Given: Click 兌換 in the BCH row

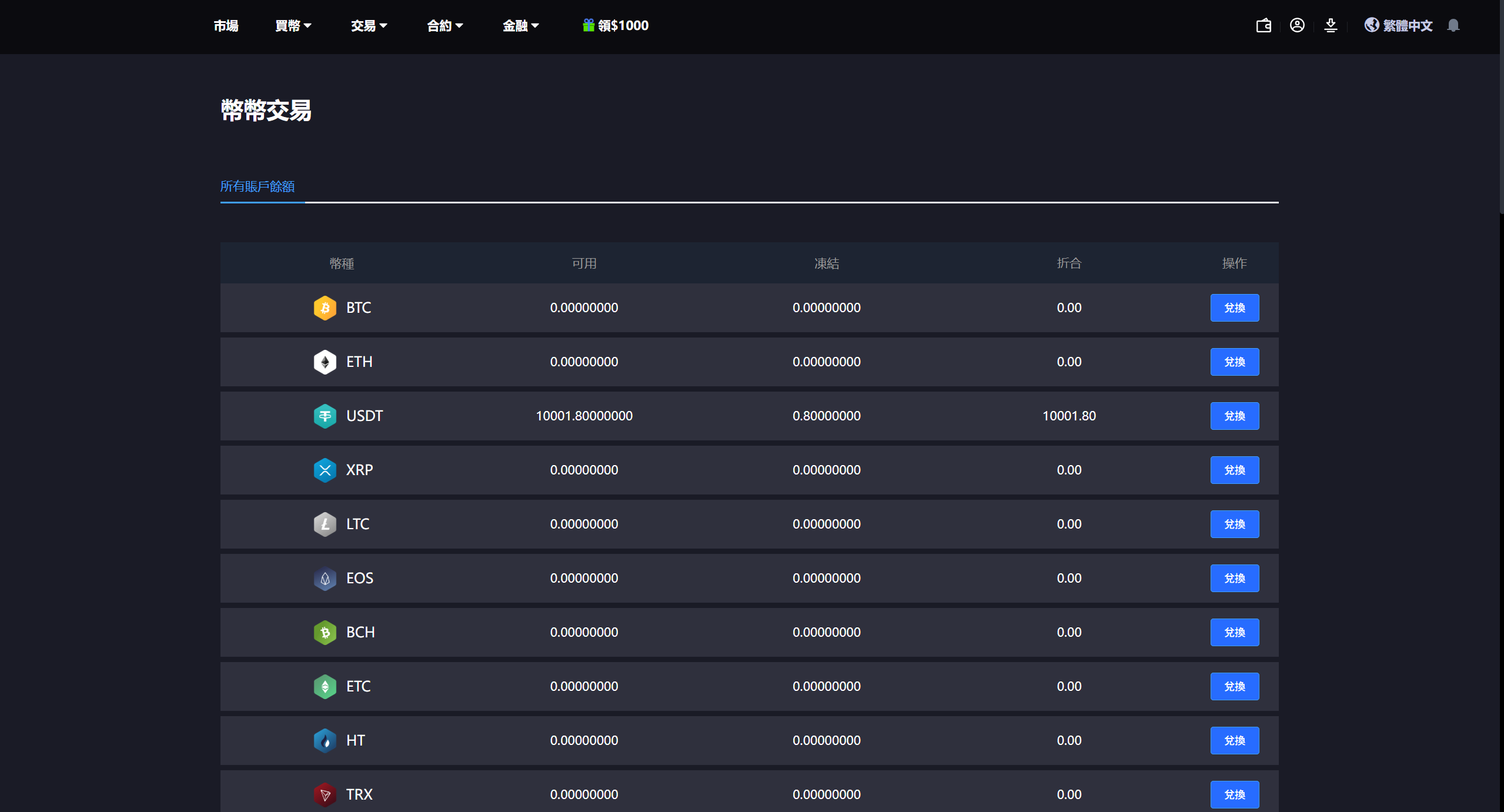Looking at the screenshot, I should click(x=1234, y=633).
